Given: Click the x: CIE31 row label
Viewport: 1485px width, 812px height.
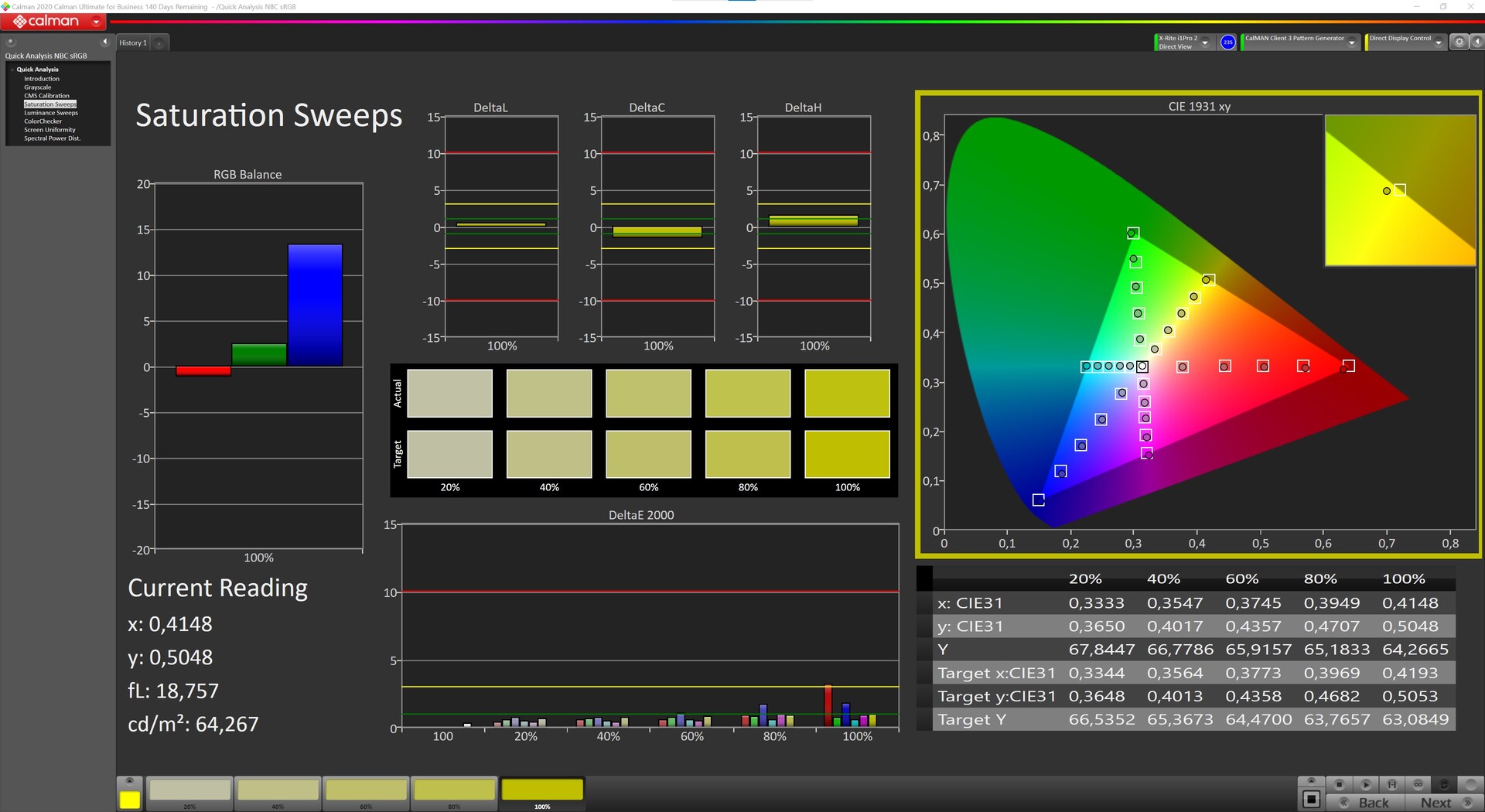Looking at the screenshot, I should pos(970,602).
